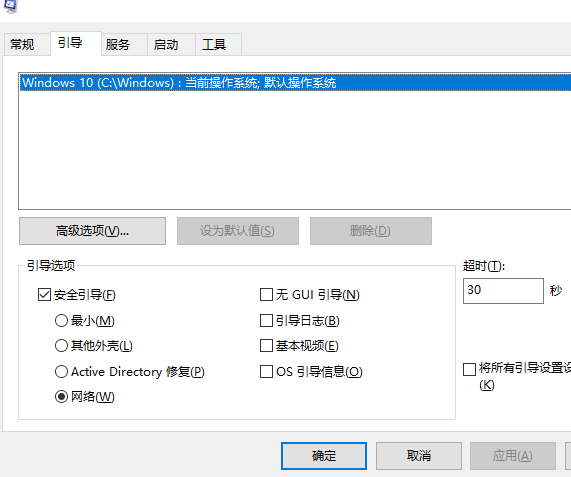
Task: Select Active Directory 修复 radio option
Action: point(61,371)
